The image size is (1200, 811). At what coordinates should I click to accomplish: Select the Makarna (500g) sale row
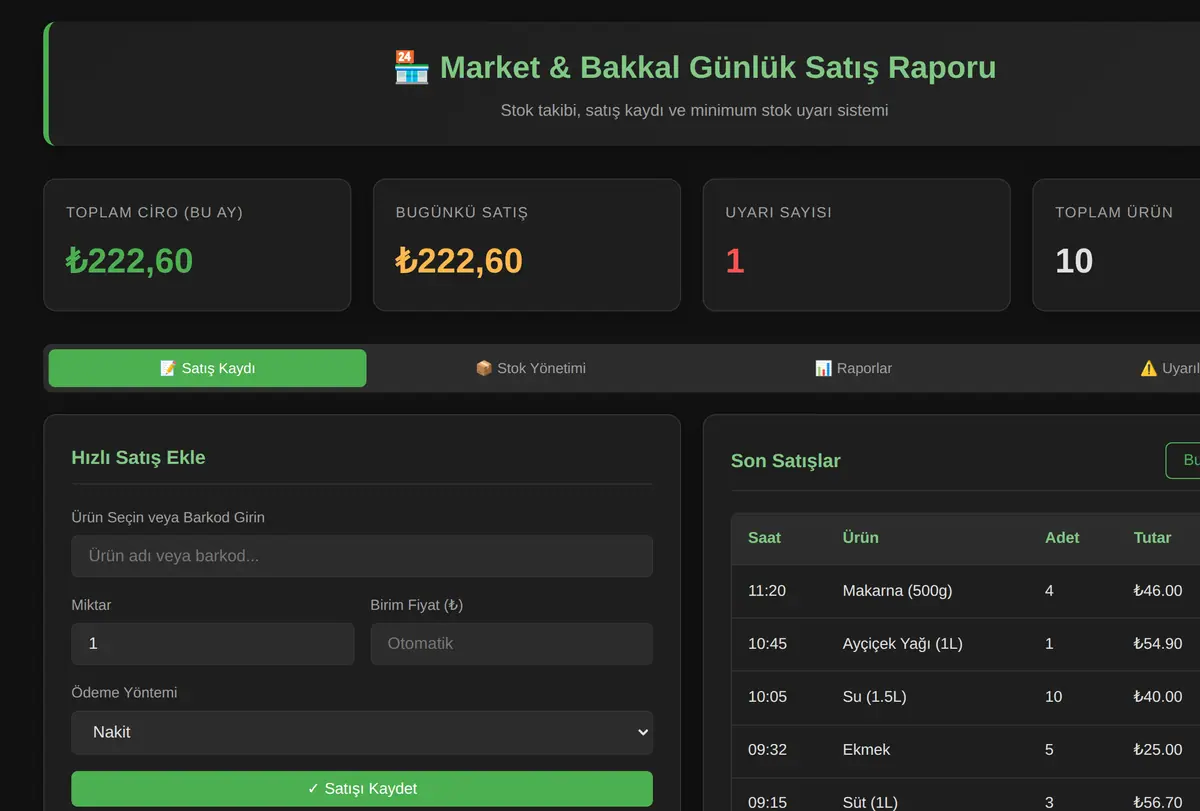coord(966,591)
